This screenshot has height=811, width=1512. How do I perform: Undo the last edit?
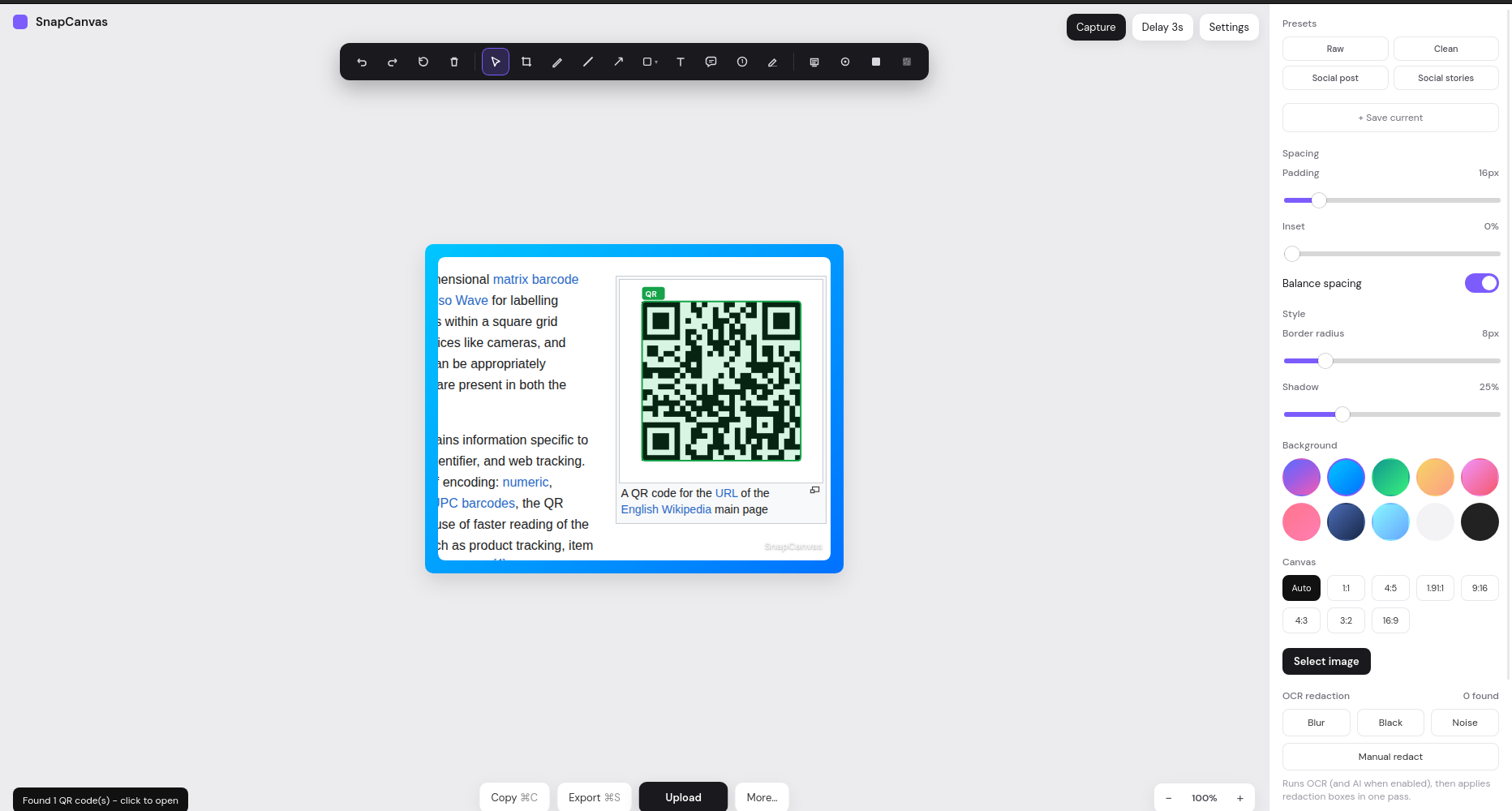[362, 62]
